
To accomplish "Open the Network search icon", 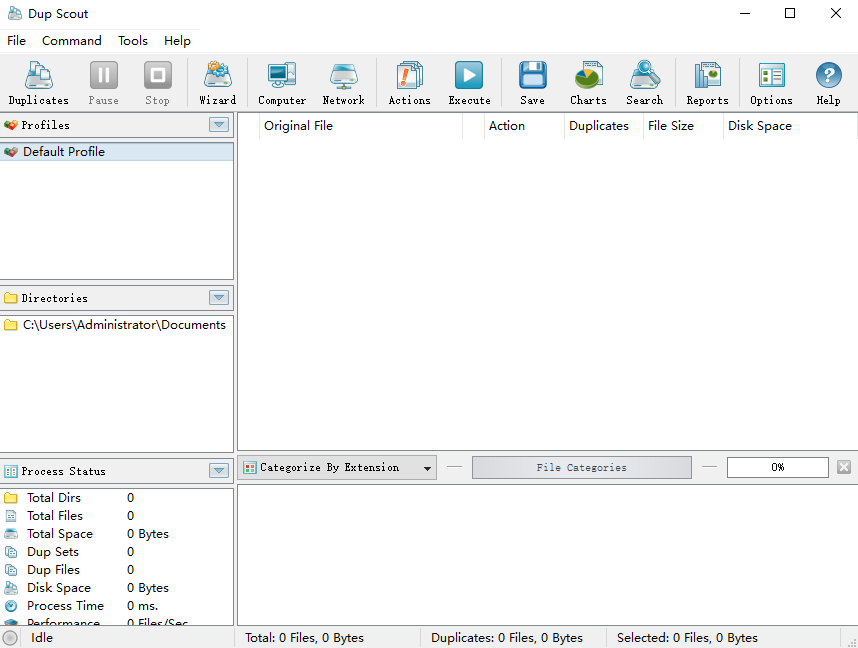I will click(x=343, y=83).
